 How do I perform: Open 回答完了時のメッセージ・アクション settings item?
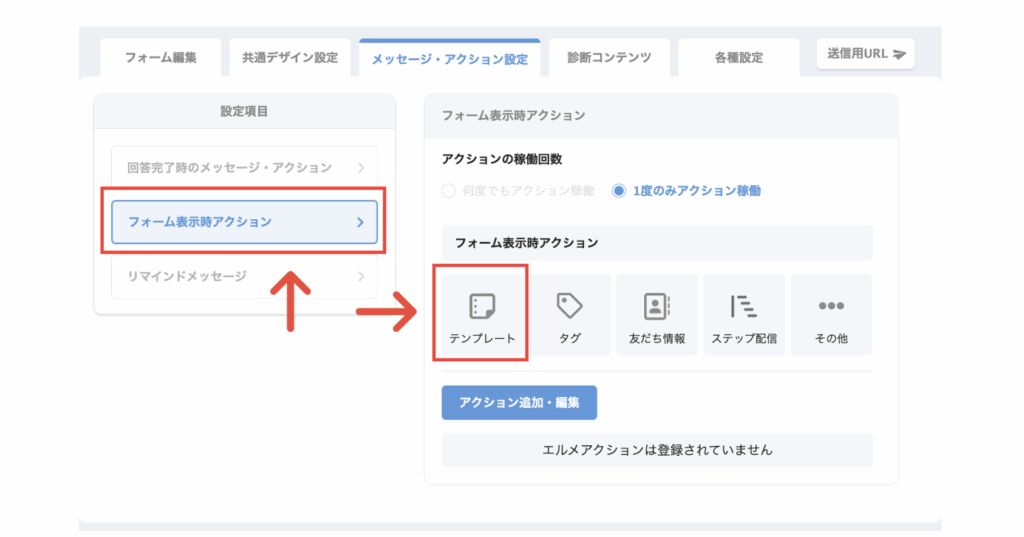click(244, 168)
